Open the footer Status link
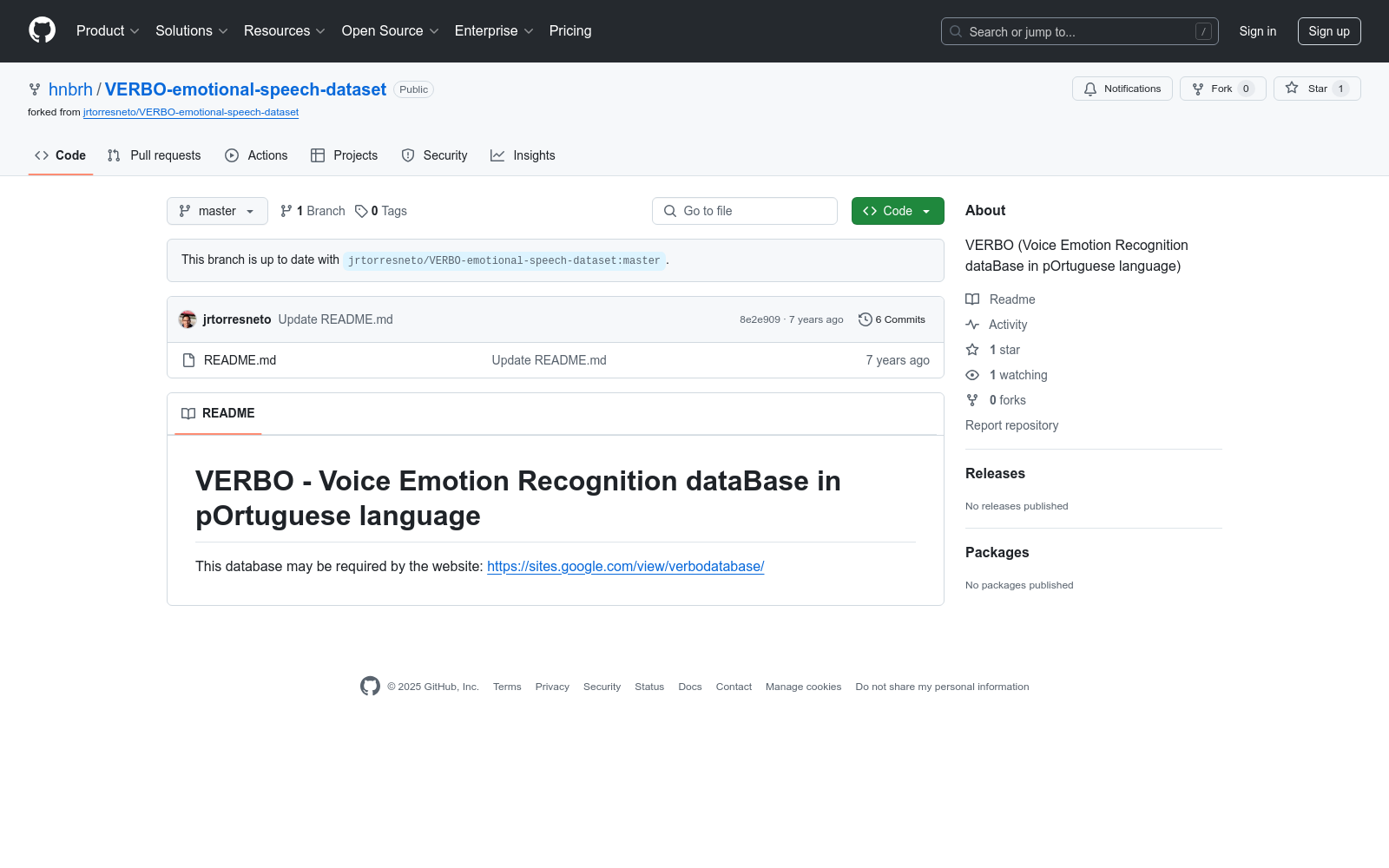Viewport: 1389px width, 868px height. click(649, 687)
